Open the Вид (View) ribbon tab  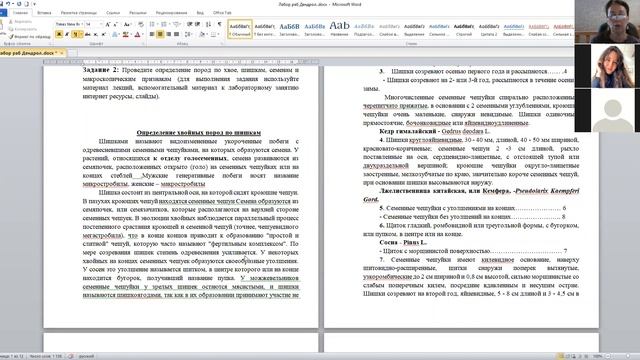coord(200,13)
